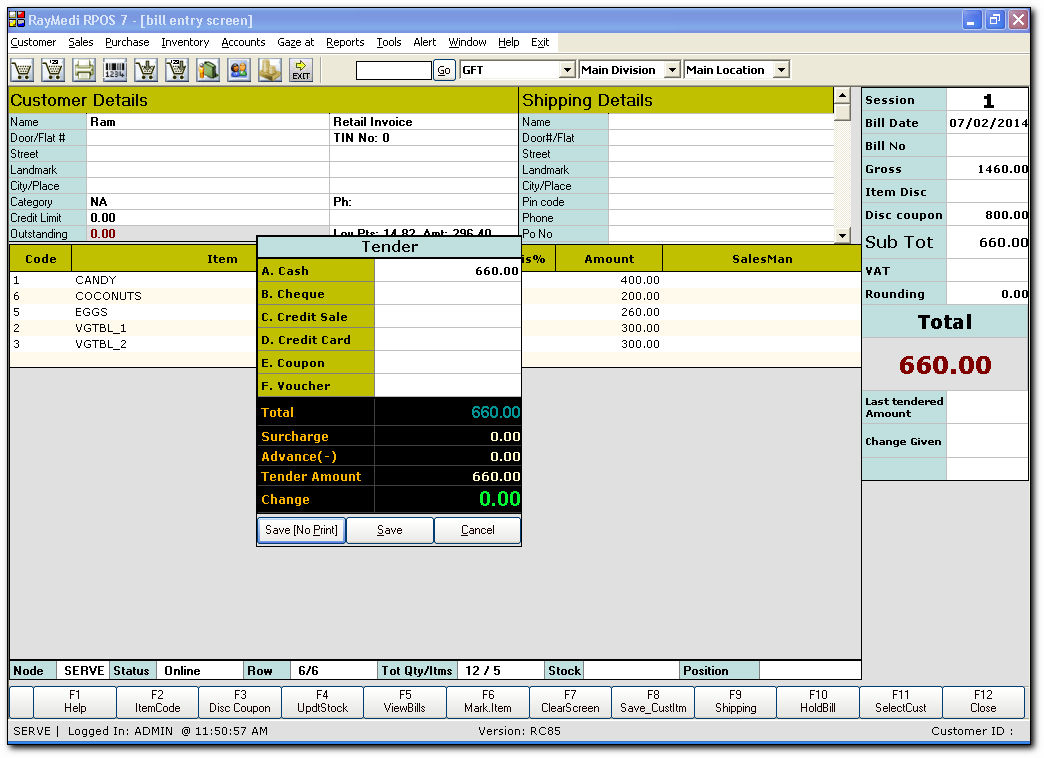Cancel the Tender dialog

pyautogui.click(x=477, y=530)
